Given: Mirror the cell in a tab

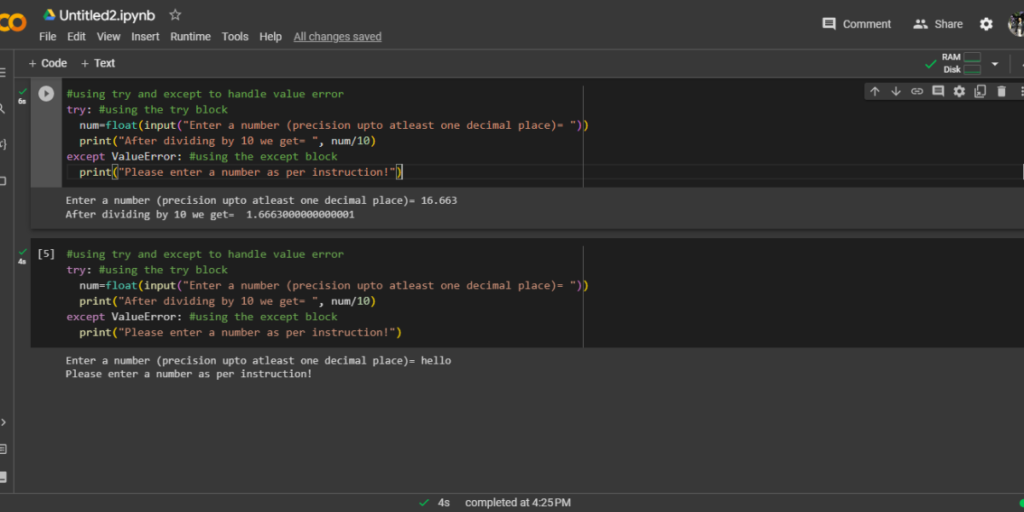Looking at the screenshot, I should tap(980, 91).
